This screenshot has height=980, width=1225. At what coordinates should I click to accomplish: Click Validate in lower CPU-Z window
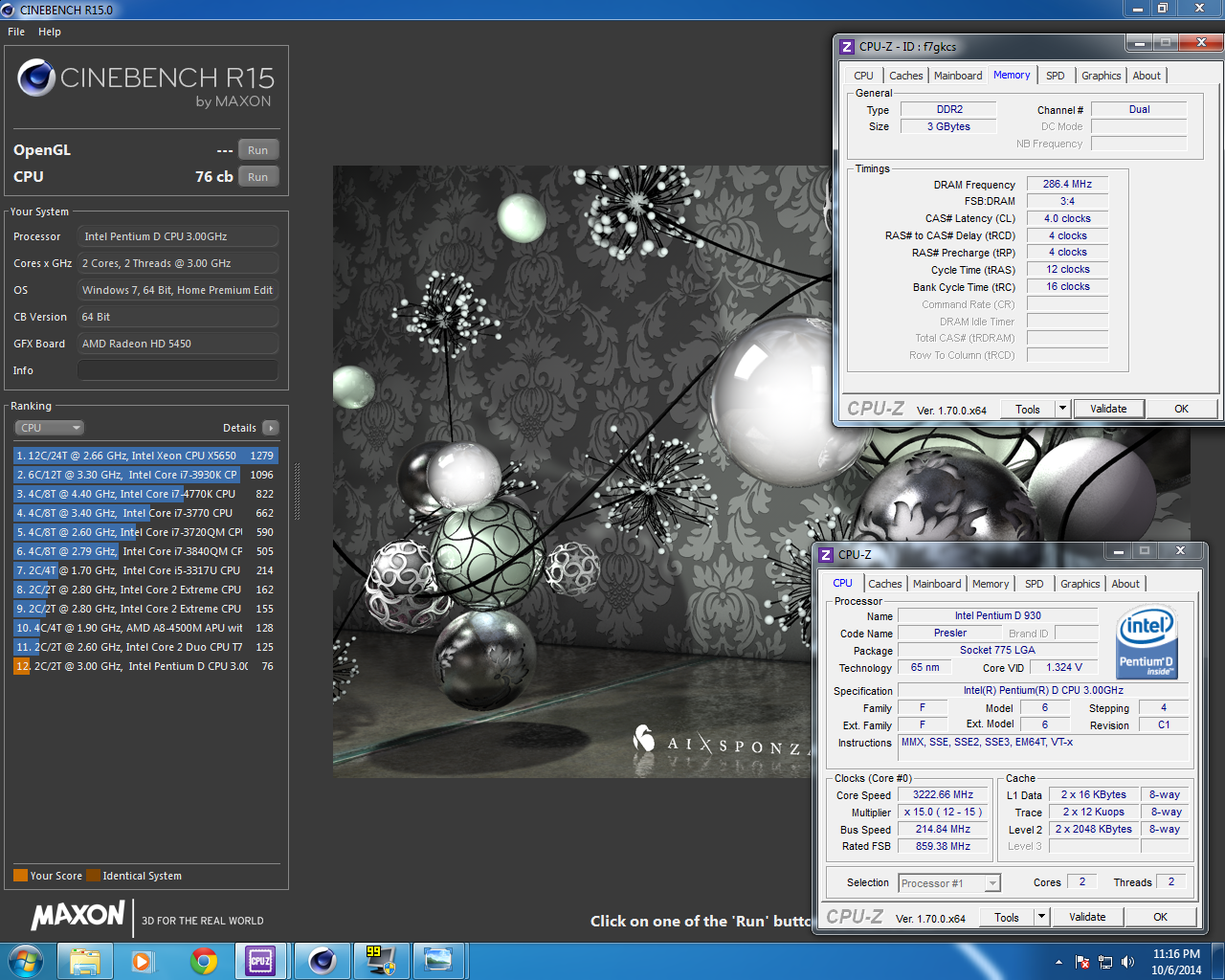coord(1087,917)
